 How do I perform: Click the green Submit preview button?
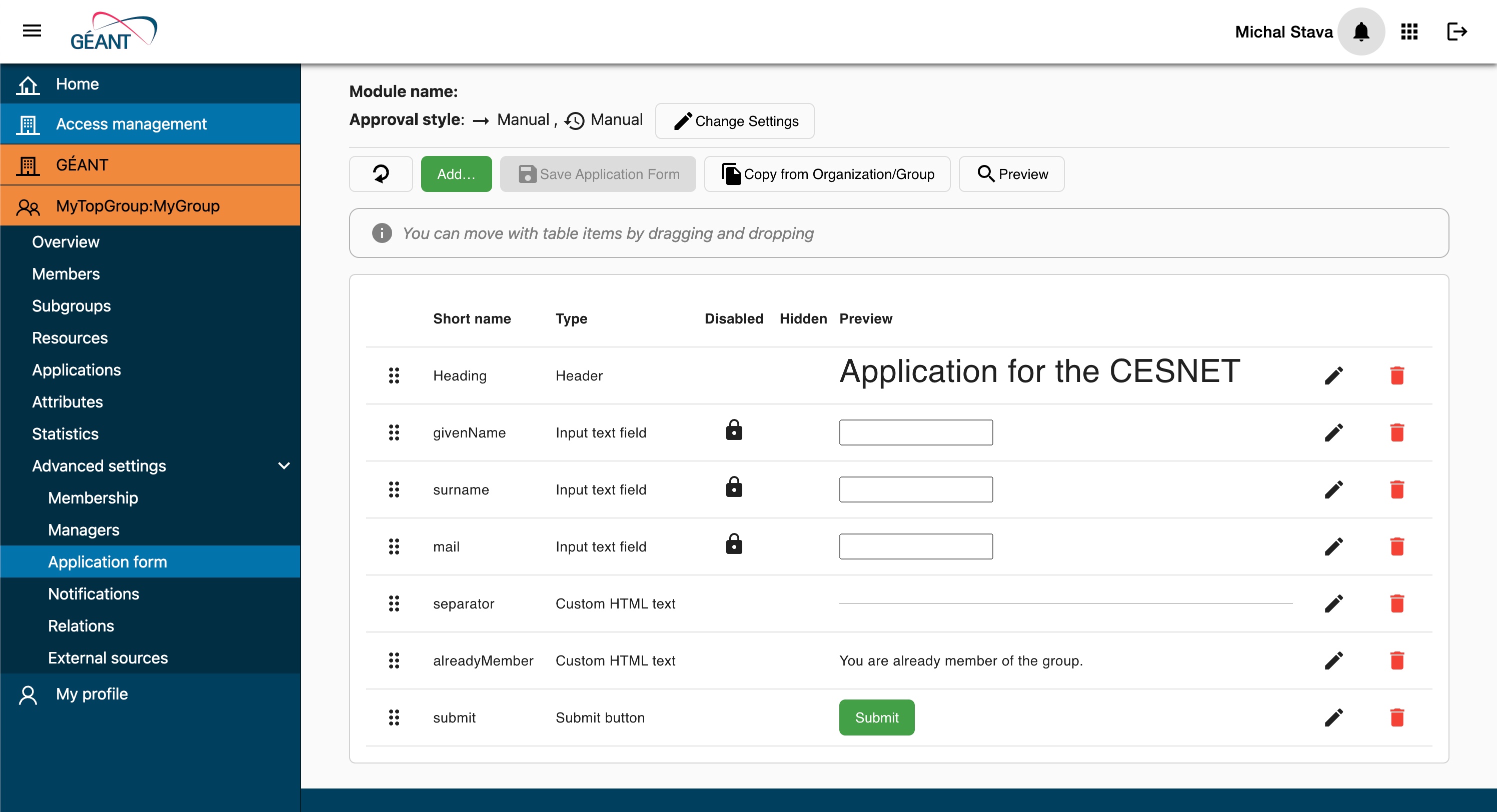point(876,716)
